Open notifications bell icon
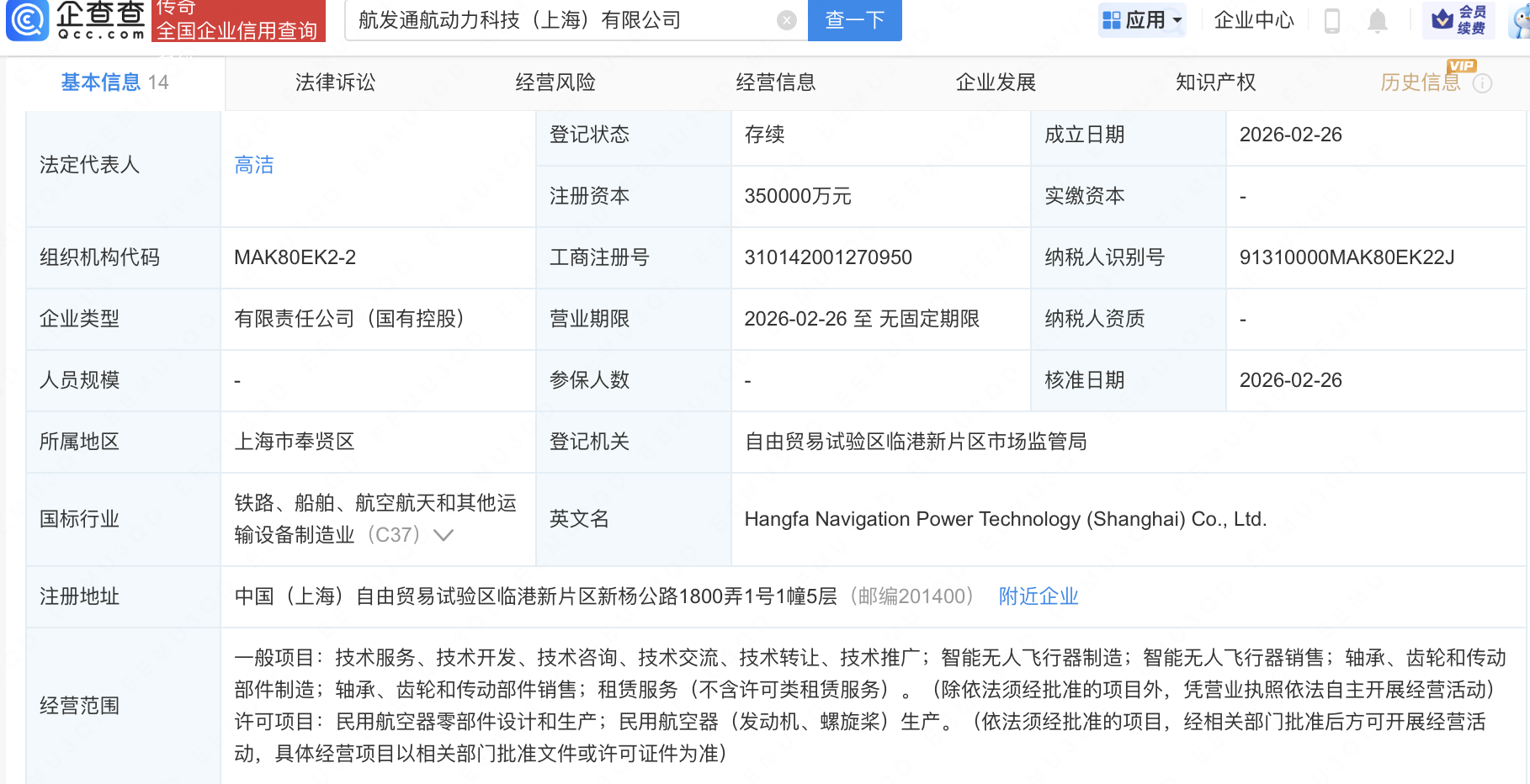1530x784 pixels. click(x=1377, y=20)
